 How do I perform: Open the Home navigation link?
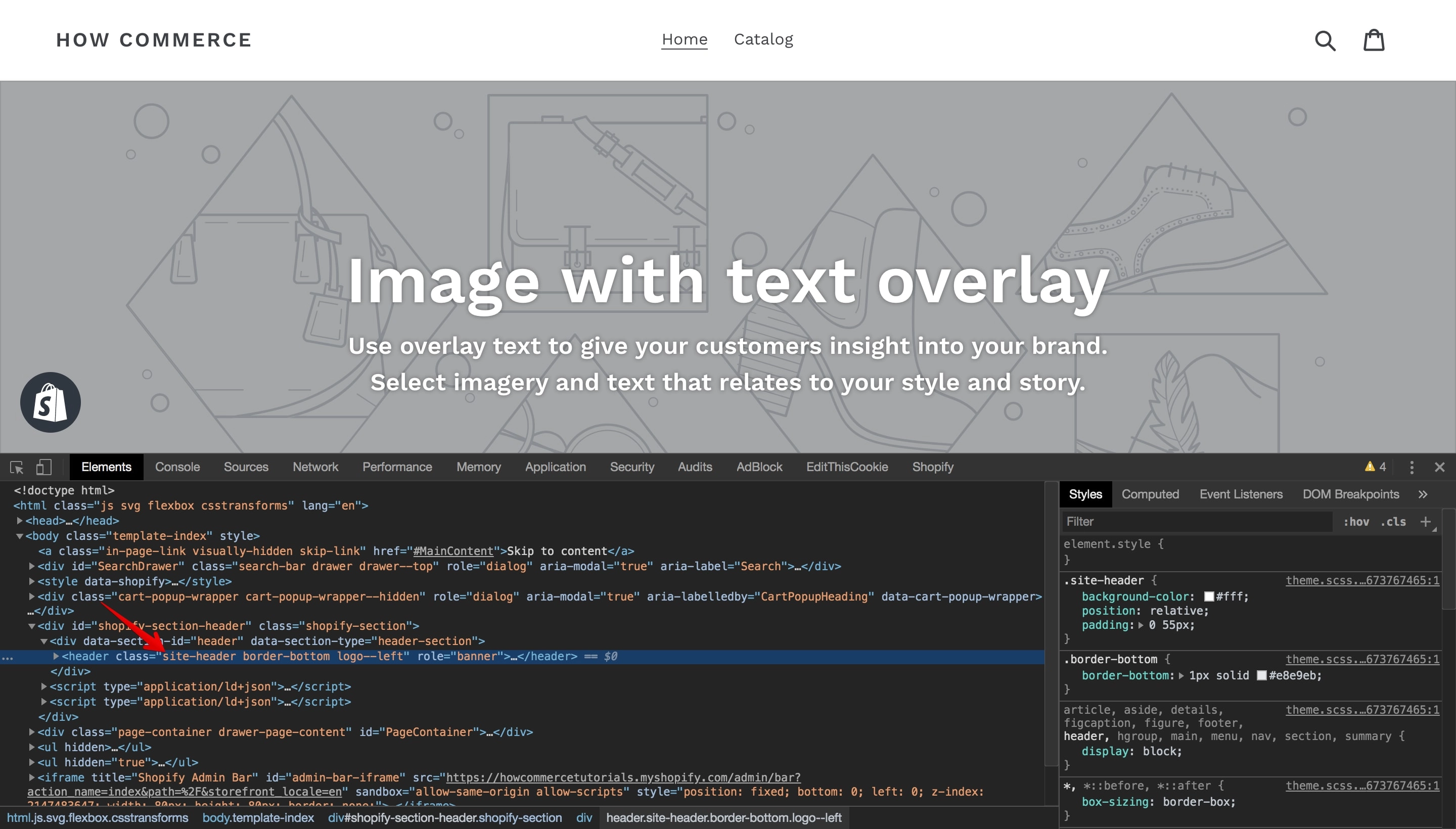685,39
